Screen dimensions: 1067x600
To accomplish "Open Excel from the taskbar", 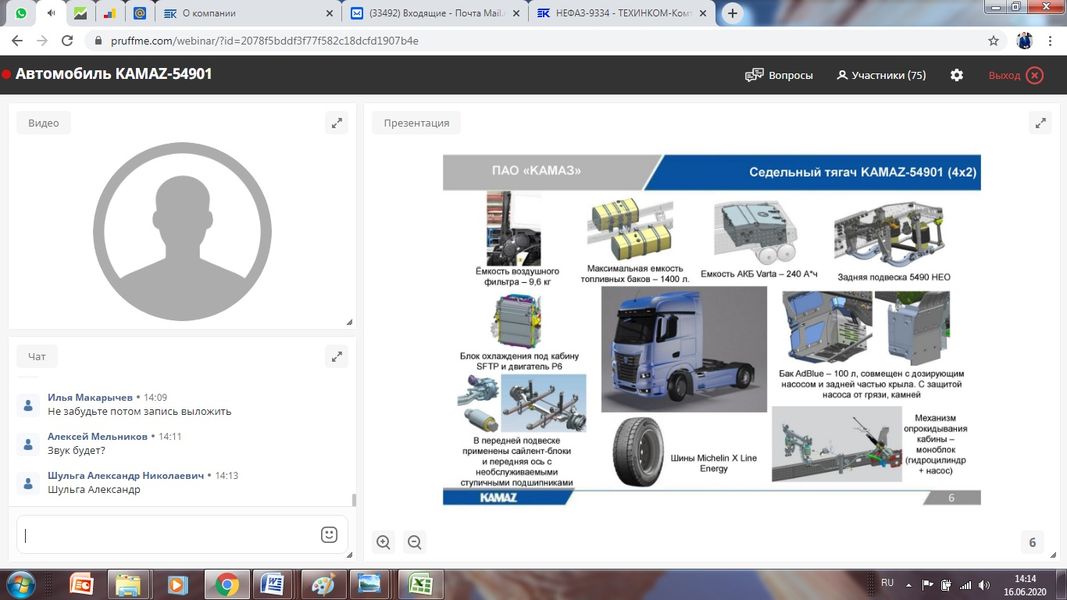I will click(420, 584).
